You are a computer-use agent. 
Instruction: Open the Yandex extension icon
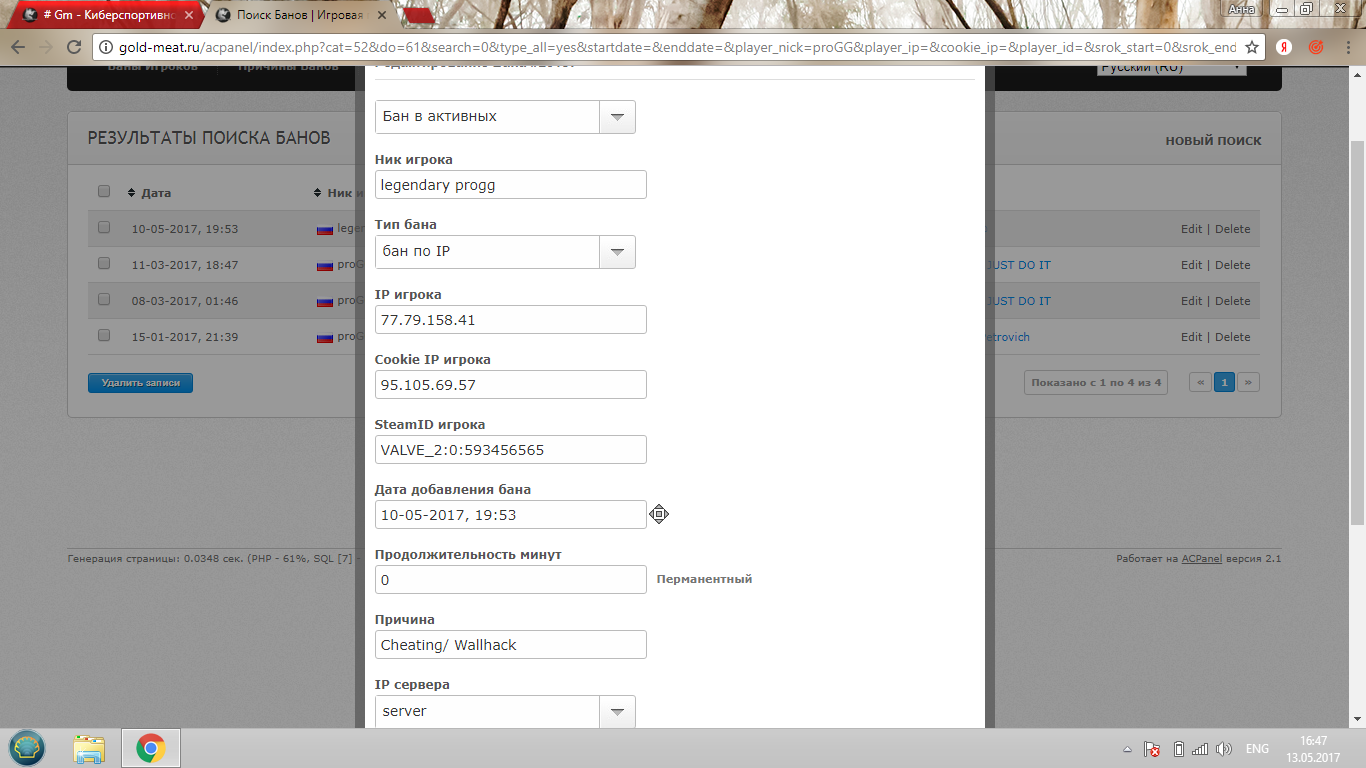1284,47
